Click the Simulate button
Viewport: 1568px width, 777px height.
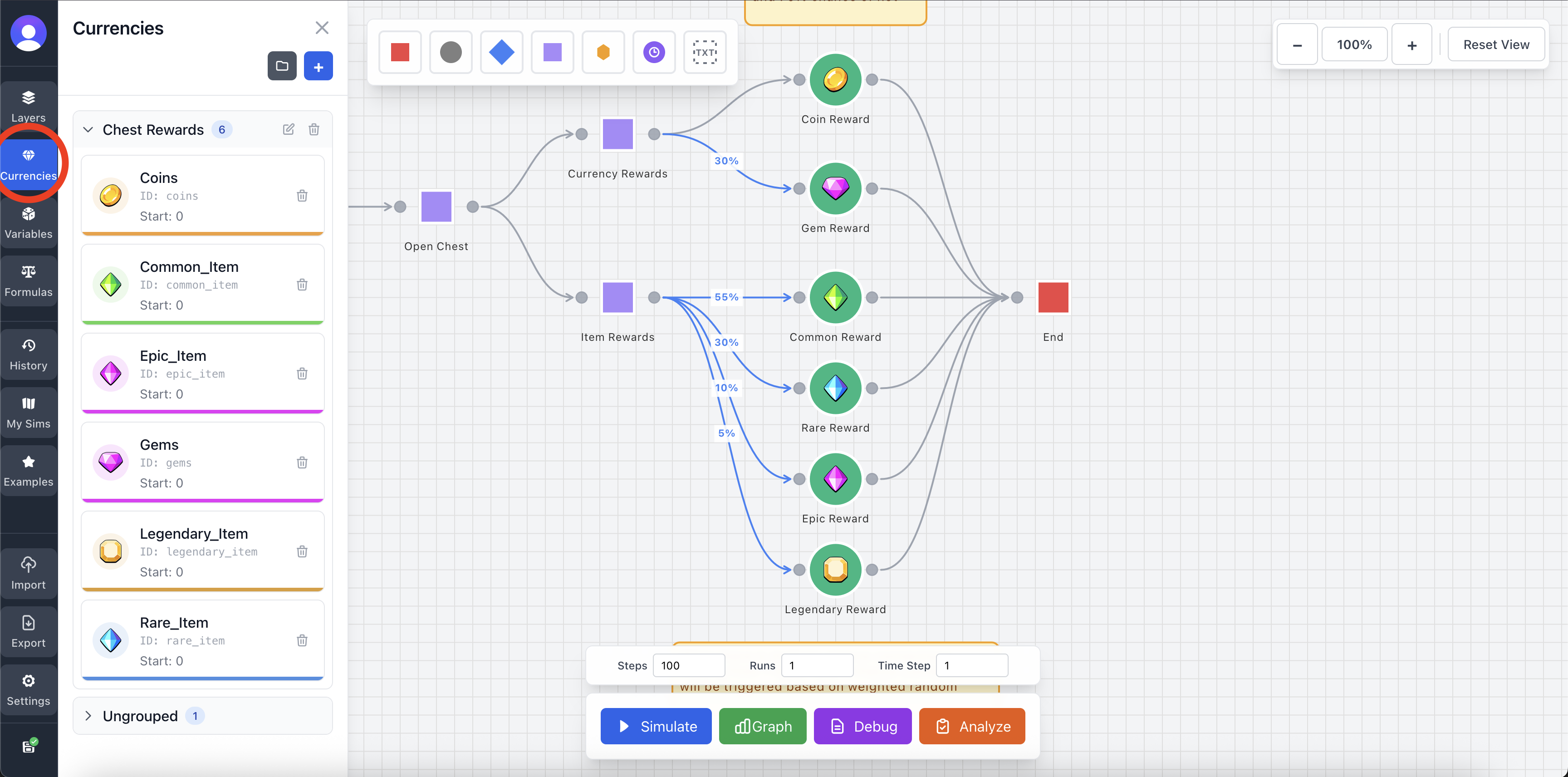click(656, 726)
